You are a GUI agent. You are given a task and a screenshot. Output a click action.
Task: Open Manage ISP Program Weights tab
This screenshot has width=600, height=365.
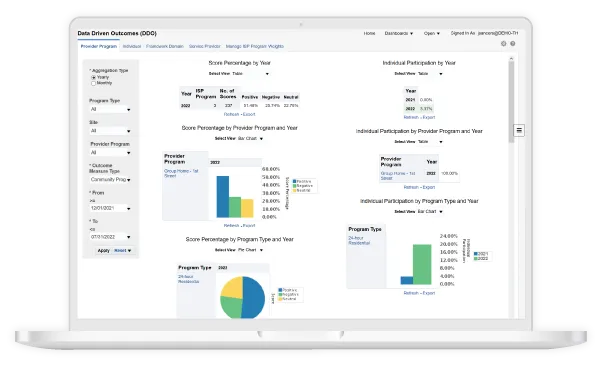click(x=255, y=46)
